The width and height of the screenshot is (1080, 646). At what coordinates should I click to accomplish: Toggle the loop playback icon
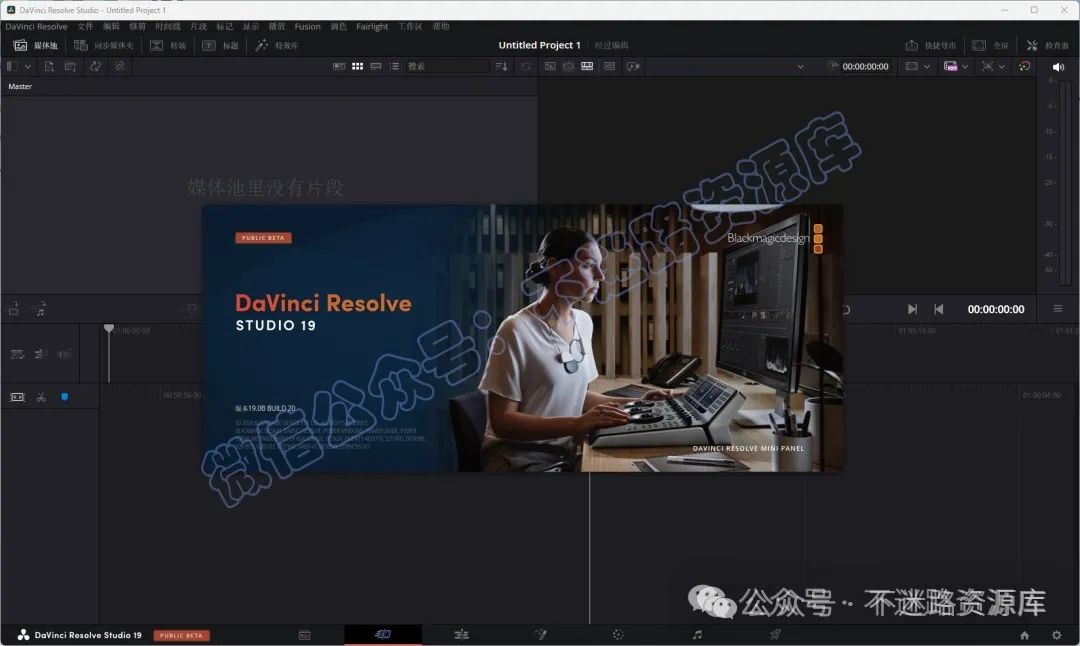(x=1024, y=66)
